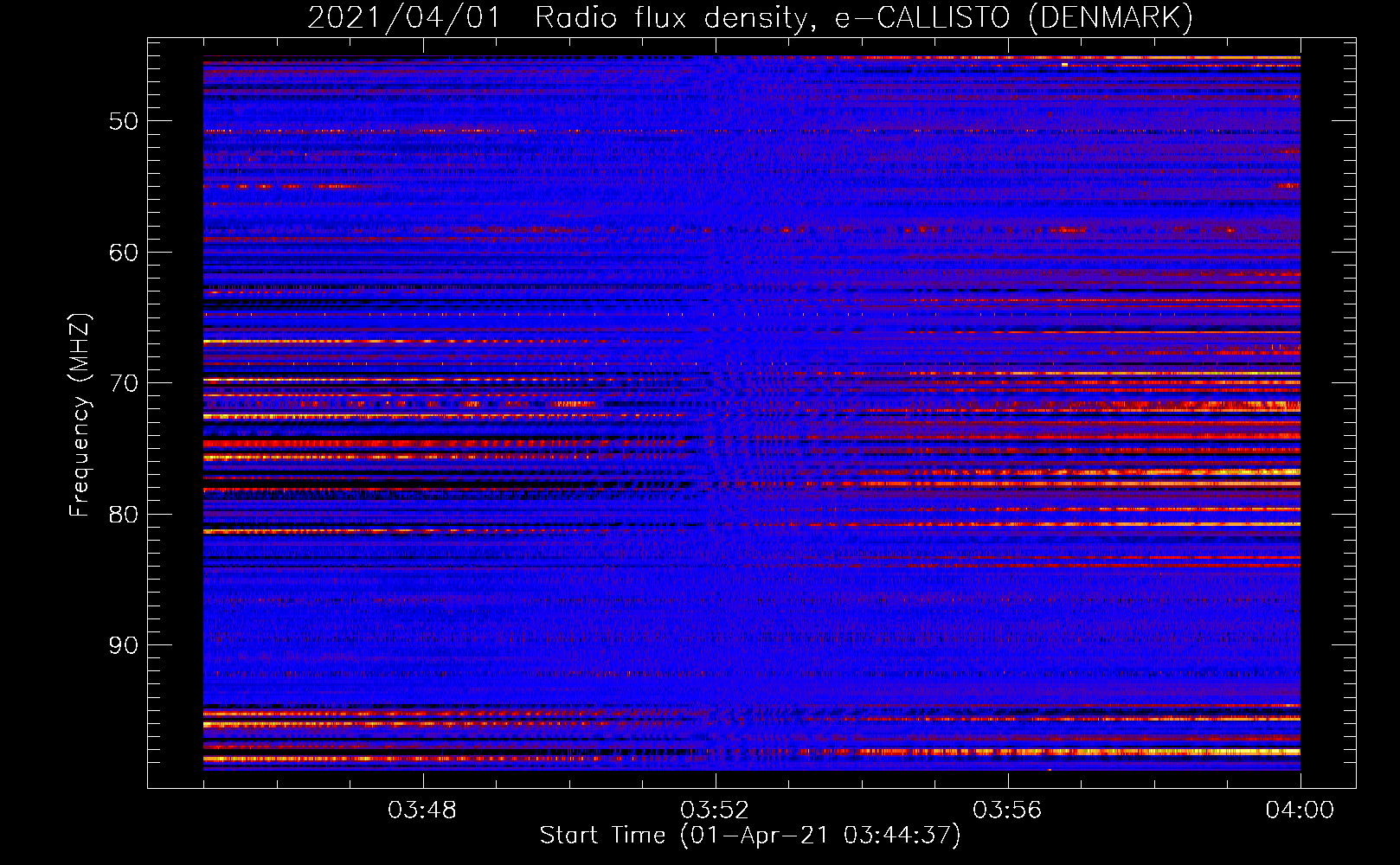
Task: Click the 60 frequency tick label
Action: [124, 253]
